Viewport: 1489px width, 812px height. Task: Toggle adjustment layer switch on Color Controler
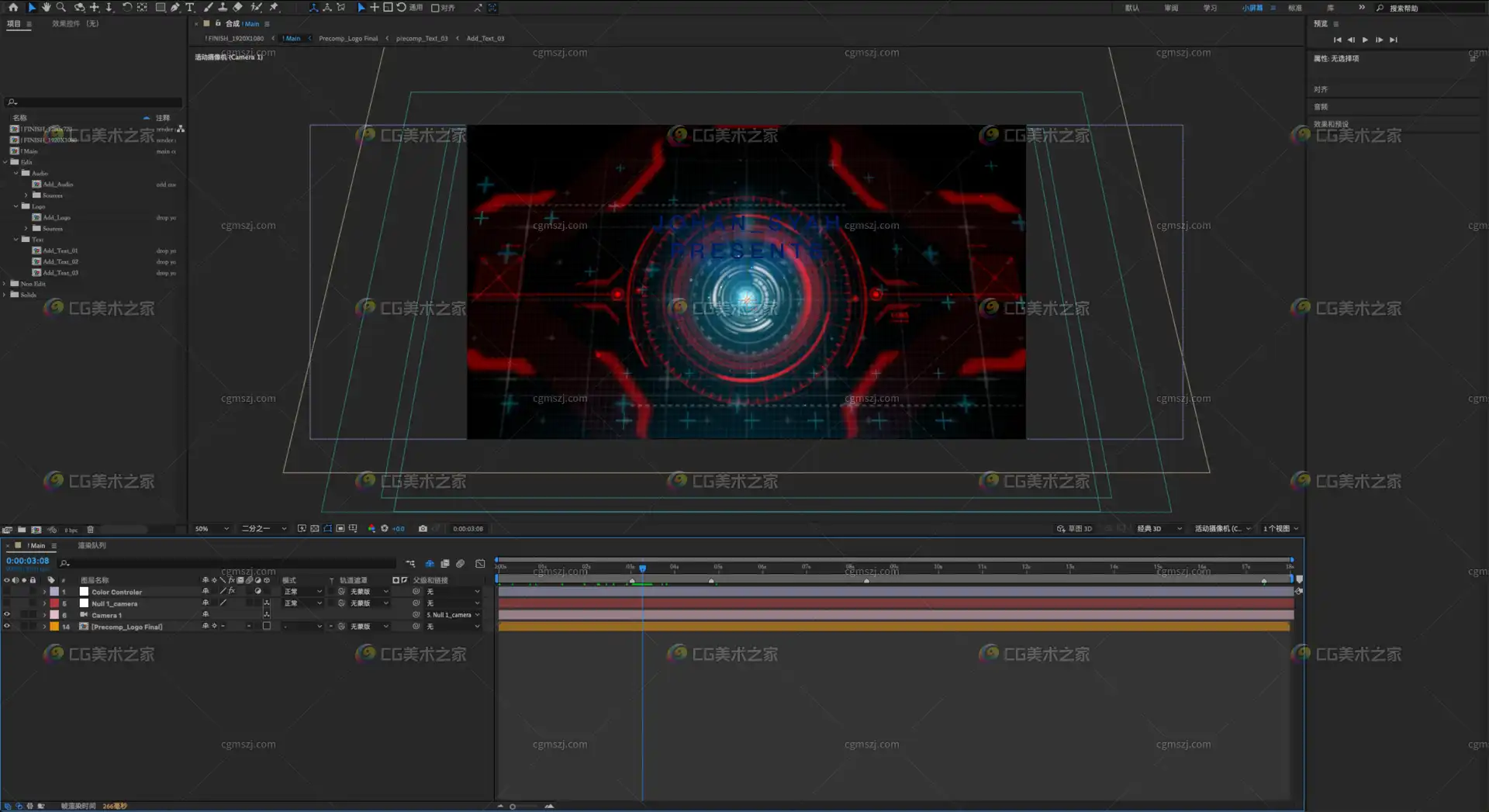258,591
